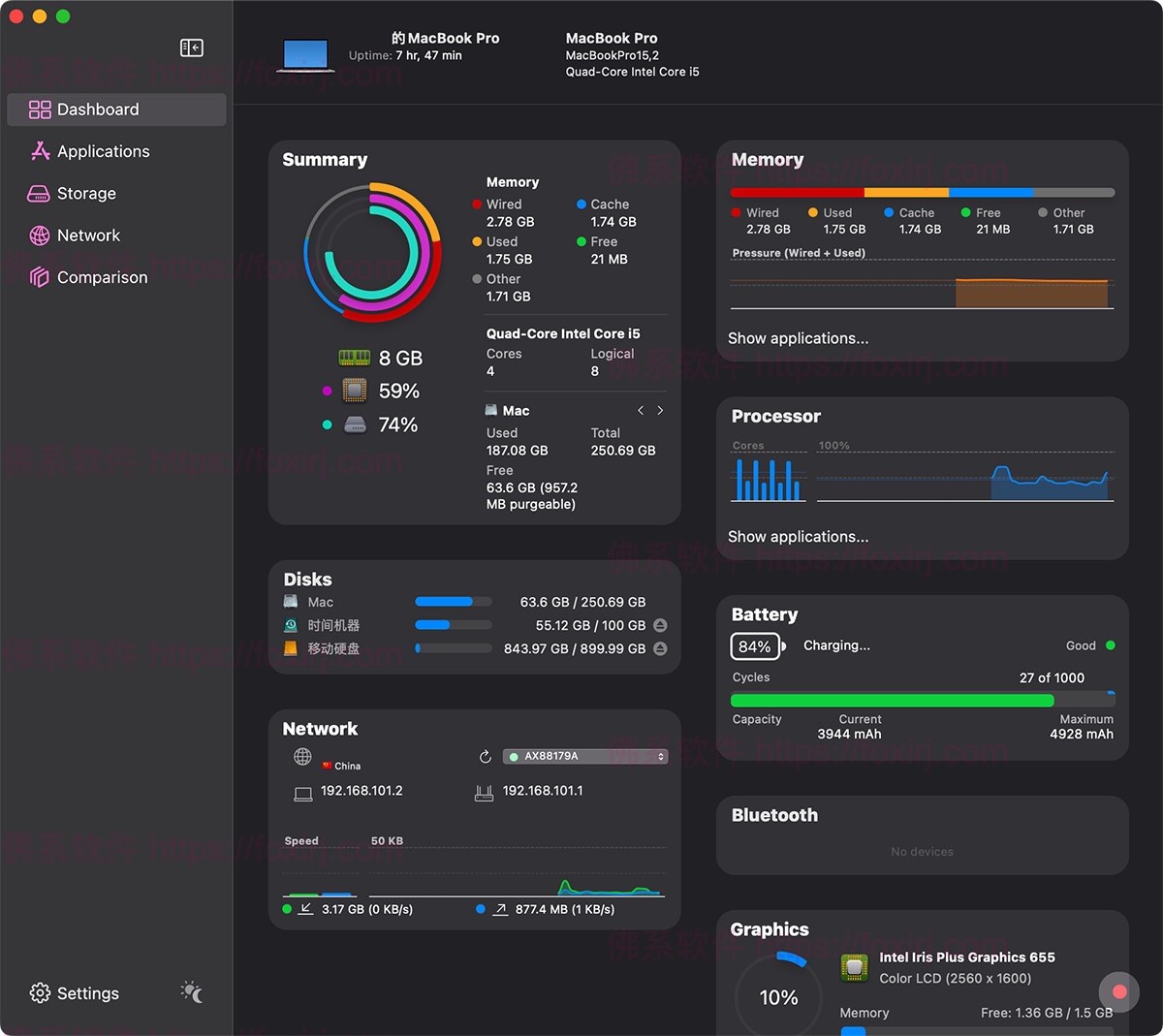The height and width of the screenshot is (1036, 1163).
Task: Show applications using memory
Action: [x=797, y=338]
